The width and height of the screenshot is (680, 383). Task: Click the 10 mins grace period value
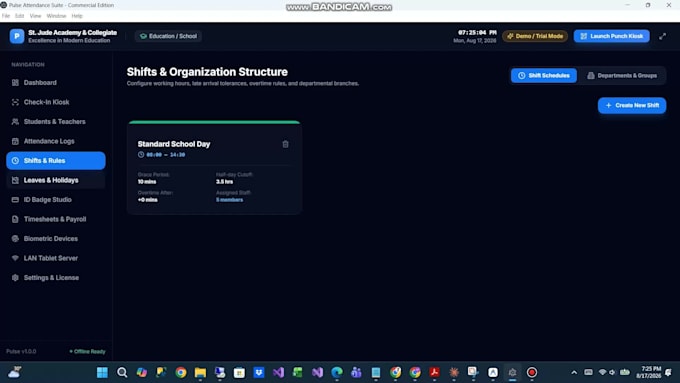147,182
